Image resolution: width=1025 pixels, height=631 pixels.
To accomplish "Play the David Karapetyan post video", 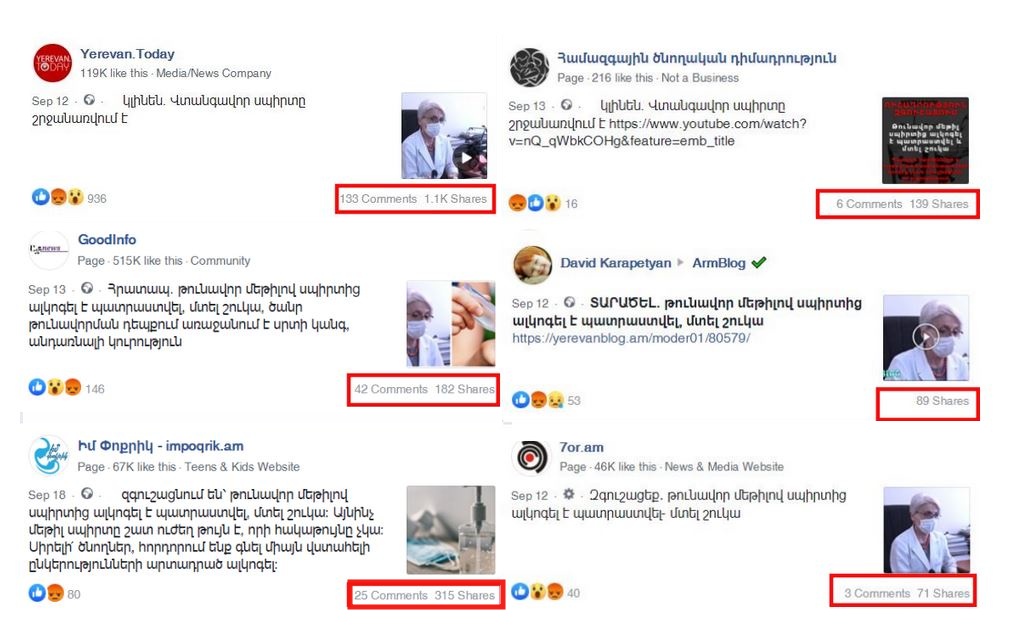I will [926, 337].
